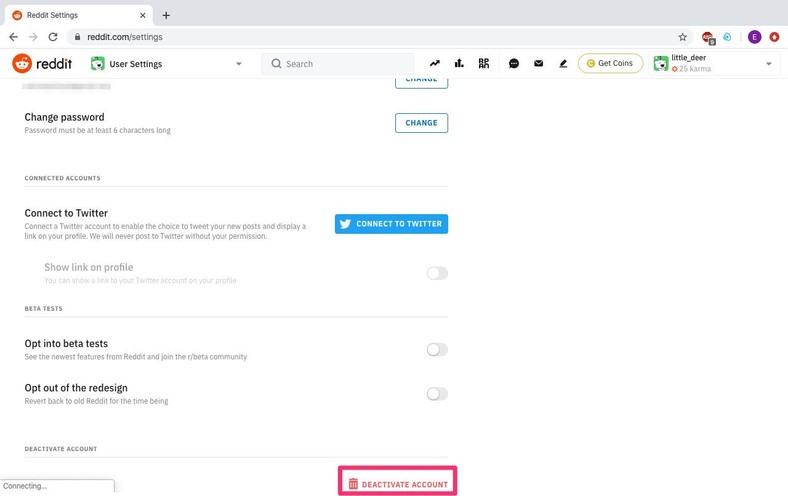Click the 25 karma text
788x496 pixels.
click(695, 69)
